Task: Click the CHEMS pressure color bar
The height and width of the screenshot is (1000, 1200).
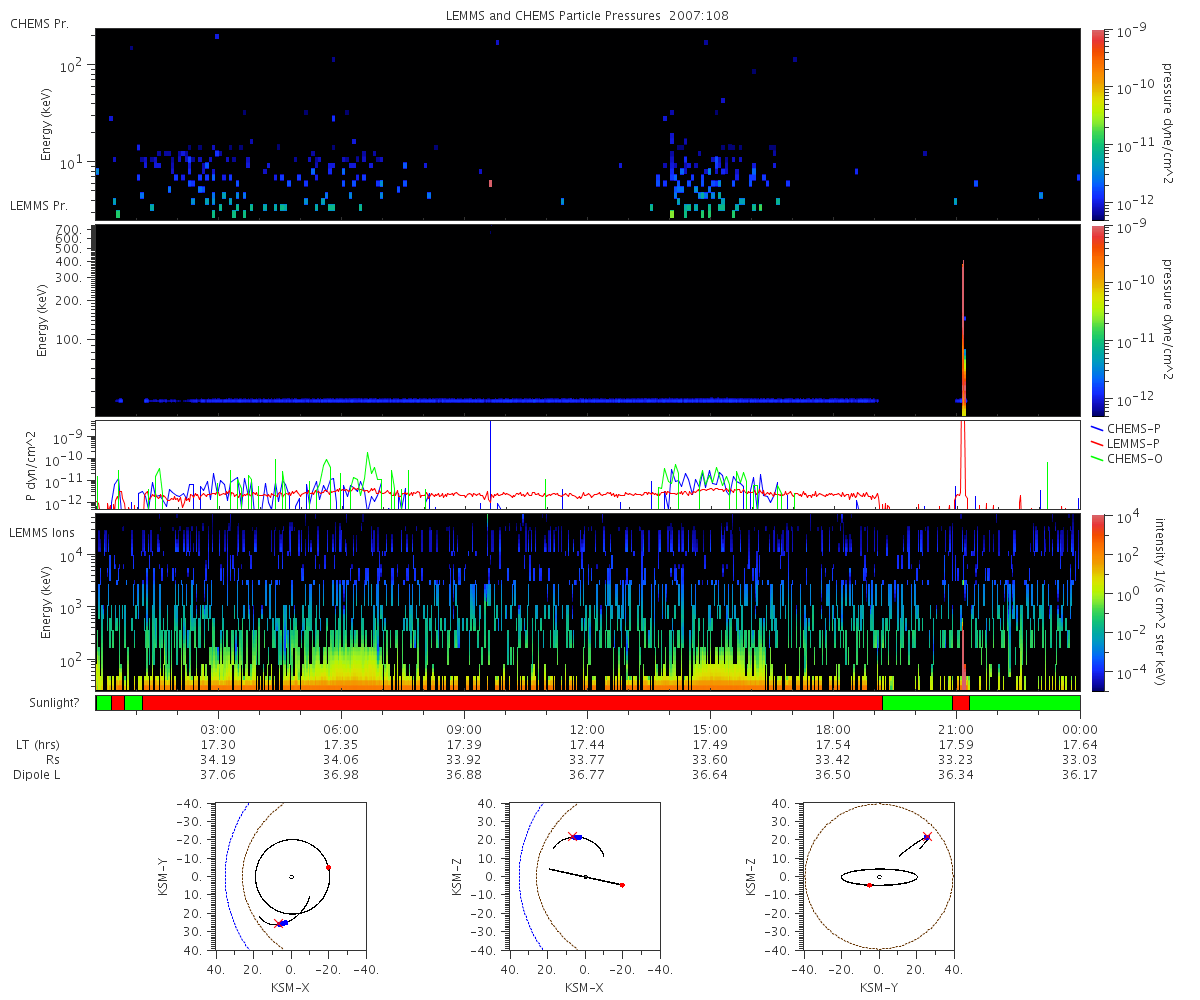Action: 1097,124
